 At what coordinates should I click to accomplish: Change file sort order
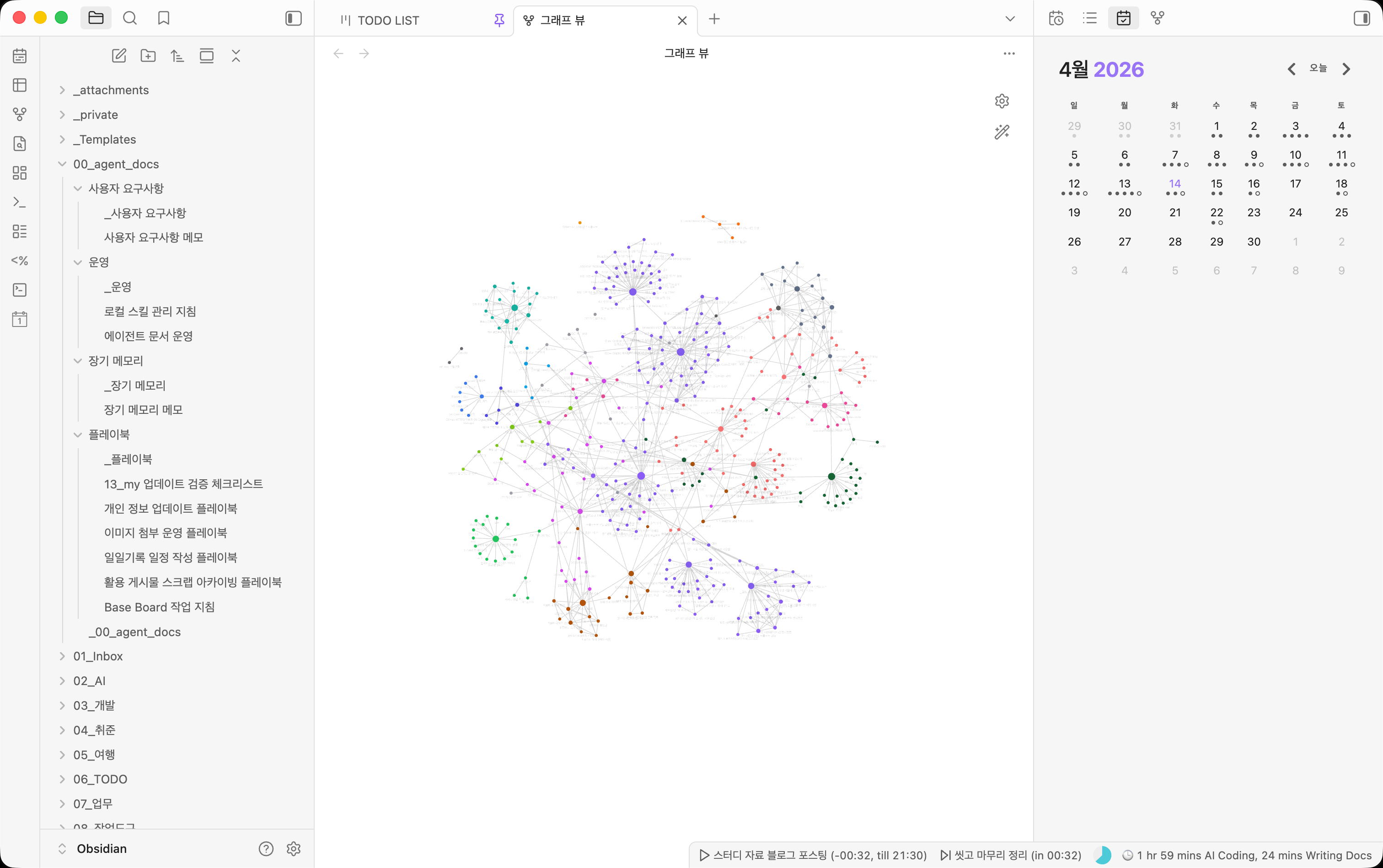pos(177,56)
